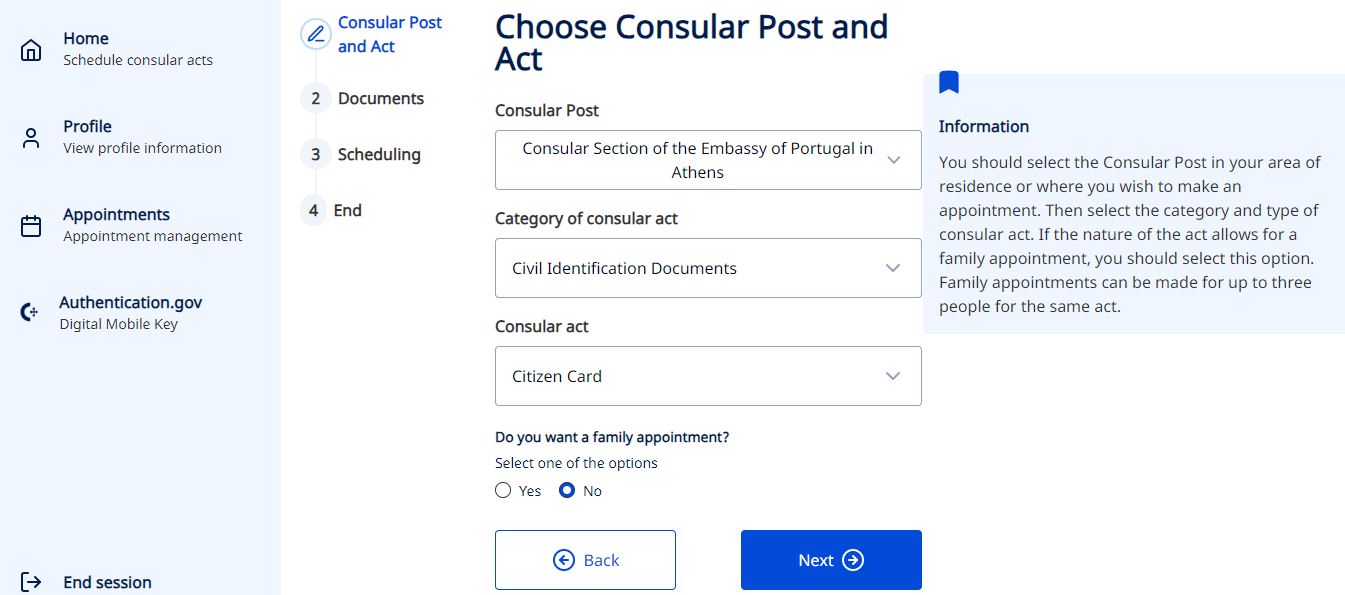The image size is (1345, 595).
Task: Open Consular Post and Act step
Action: click(390, 34)
